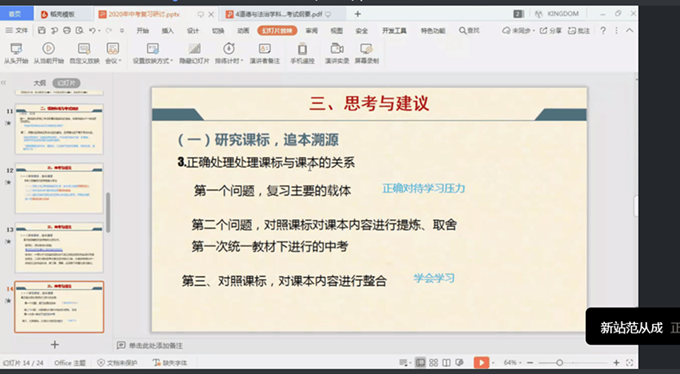This screenshot has width=680, height=374.
Task: Open the 首页 home tab
Action: tap(16, 14)
